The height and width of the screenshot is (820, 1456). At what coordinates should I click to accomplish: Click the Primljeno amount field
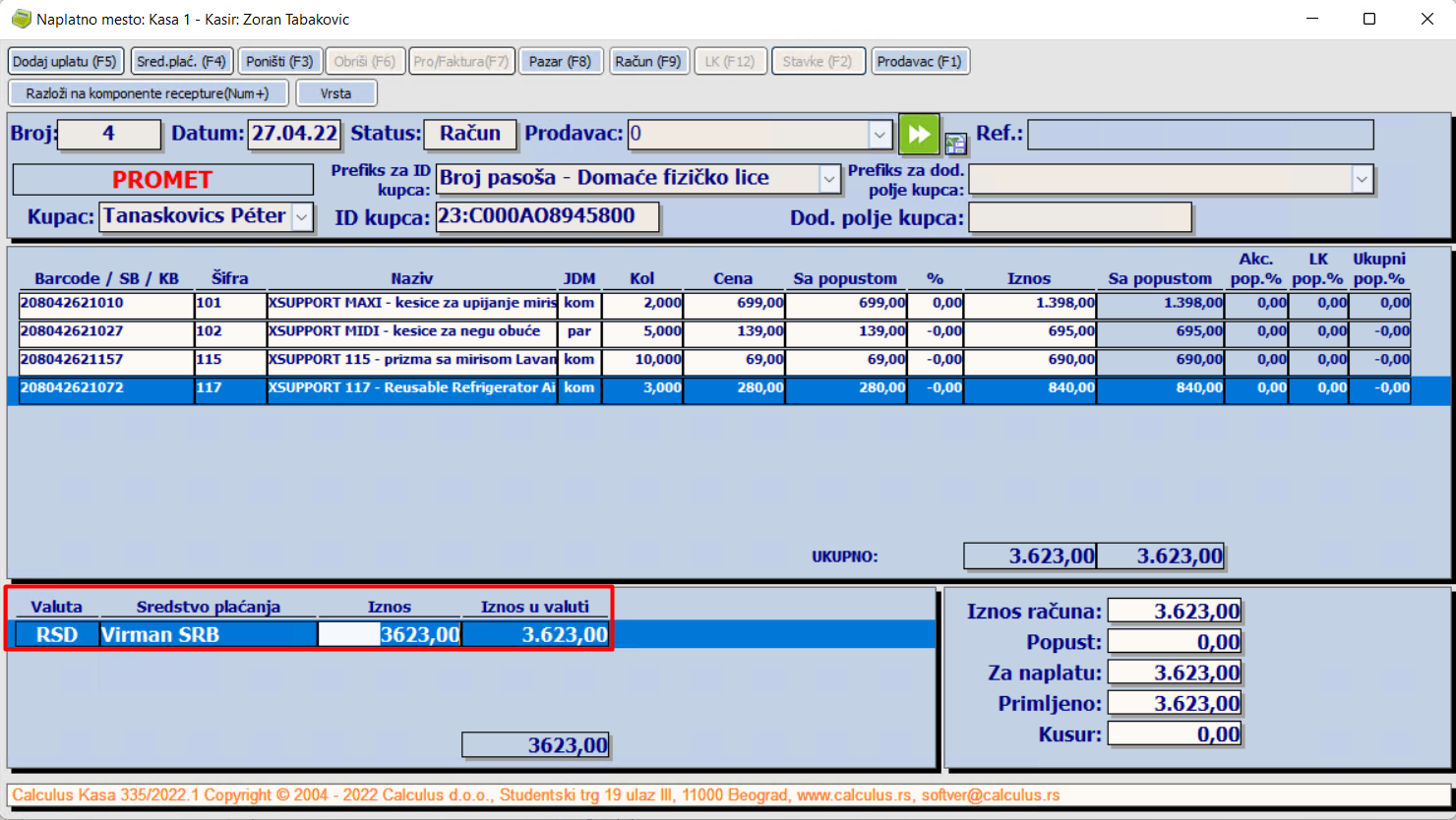click(1175, 703)
